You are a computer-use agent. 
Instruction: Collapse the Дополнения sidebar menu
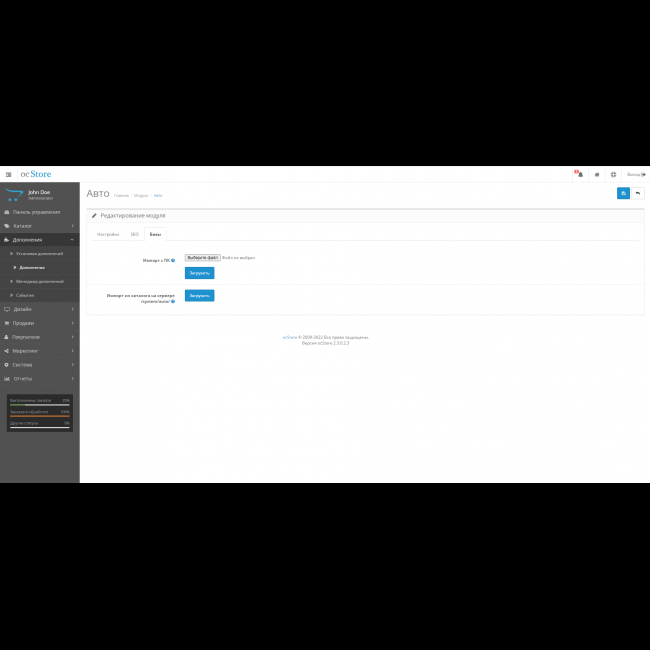[x=40, y=240]
